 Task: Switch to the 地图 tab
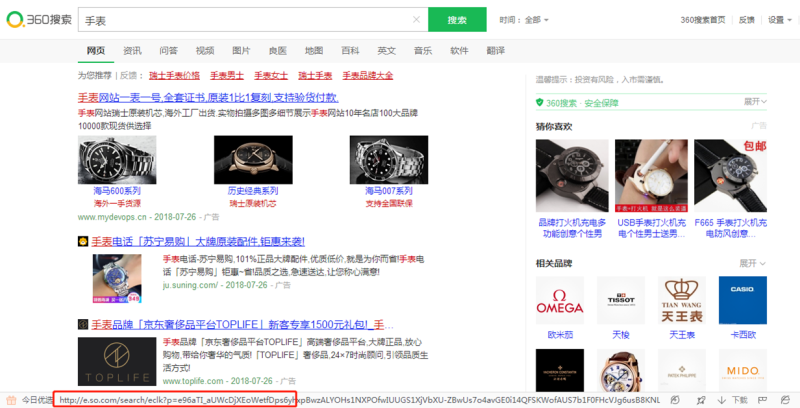coord(314,50)
